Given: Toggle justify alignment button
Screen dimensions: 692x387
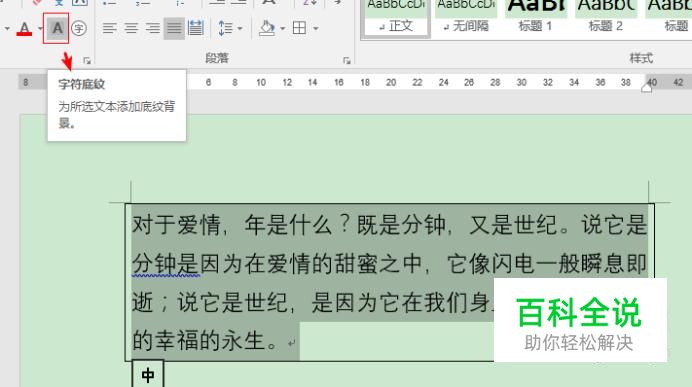Looking at the screenshot, I should (x=174, y=29).
